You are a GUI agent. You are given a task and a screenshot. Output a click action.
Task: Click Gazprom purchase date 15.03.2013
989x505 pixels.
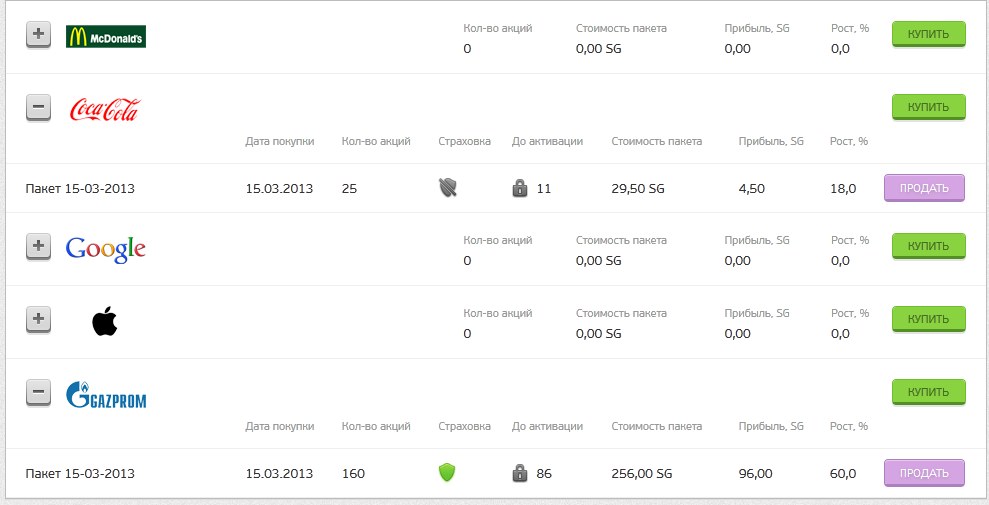(x=279, y=473)
